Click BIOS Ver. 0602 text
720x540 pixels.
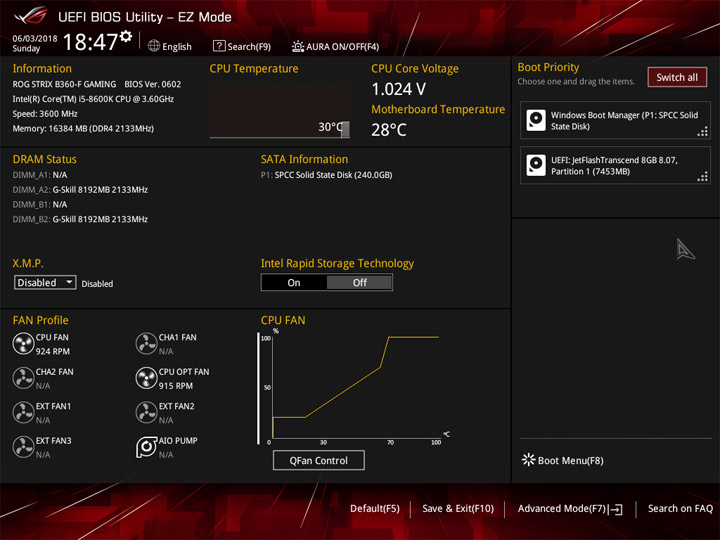click(152, 84)
